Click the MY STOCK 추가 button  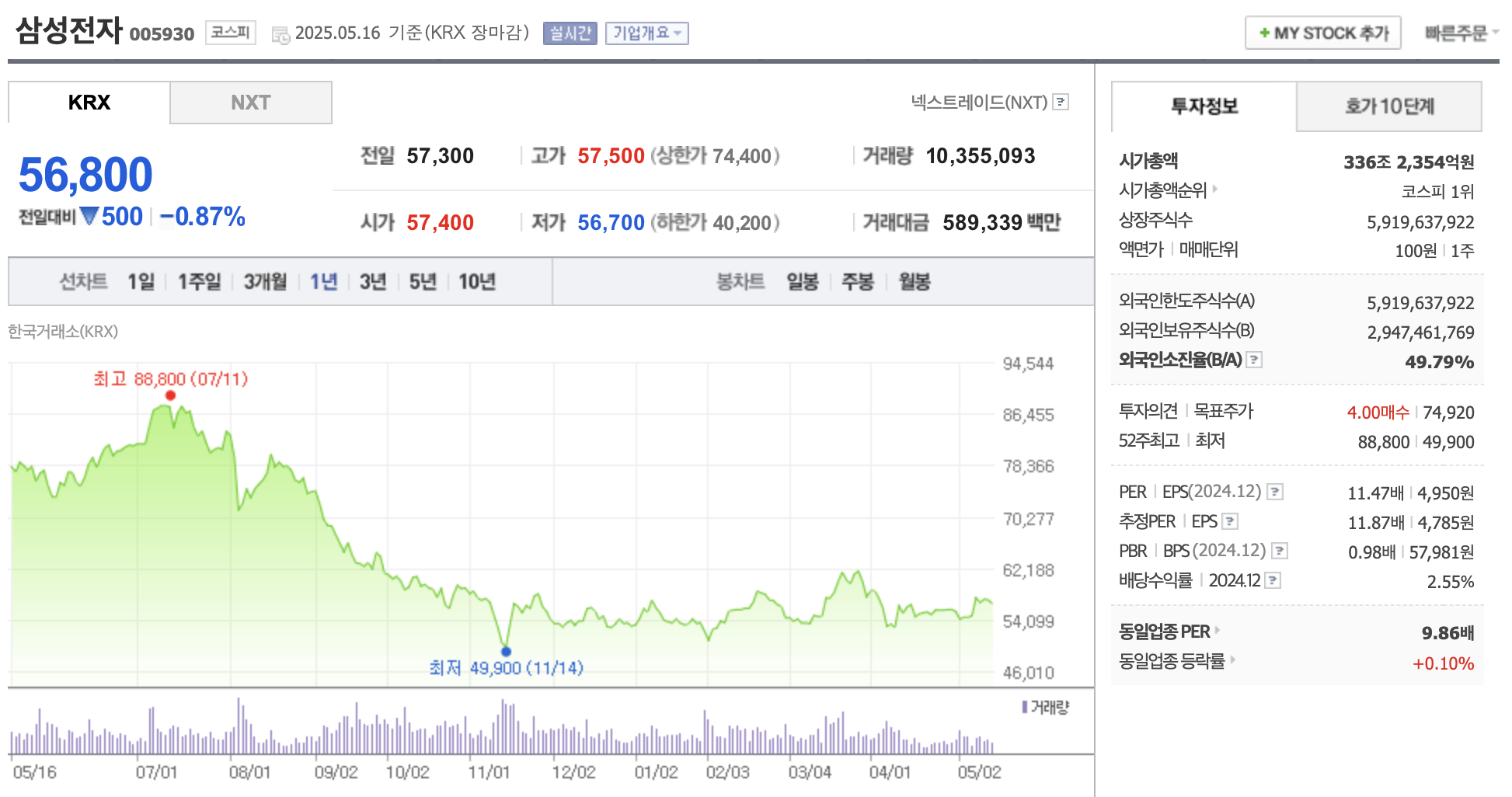(x=1323, y=33)
